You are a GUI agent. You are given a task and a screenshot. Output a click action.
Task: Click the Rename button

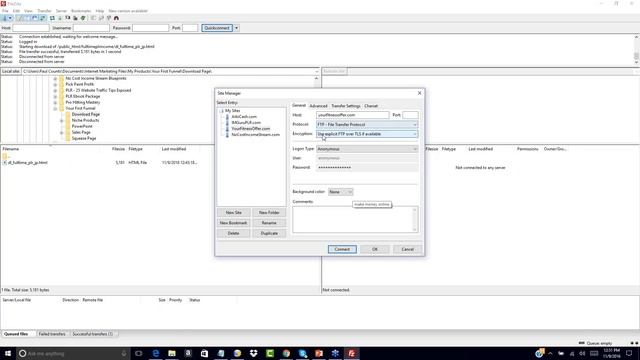coord(269,223)
